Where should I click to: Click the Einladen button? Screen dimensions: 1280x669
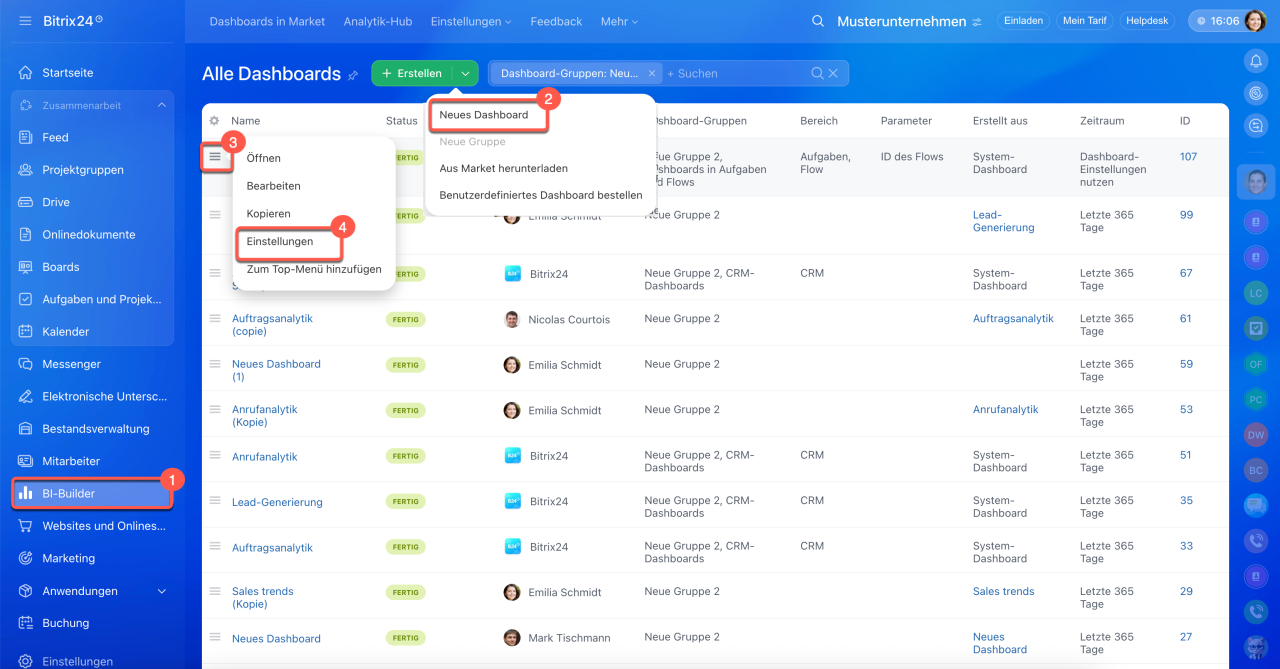[x=1022, y=21]
